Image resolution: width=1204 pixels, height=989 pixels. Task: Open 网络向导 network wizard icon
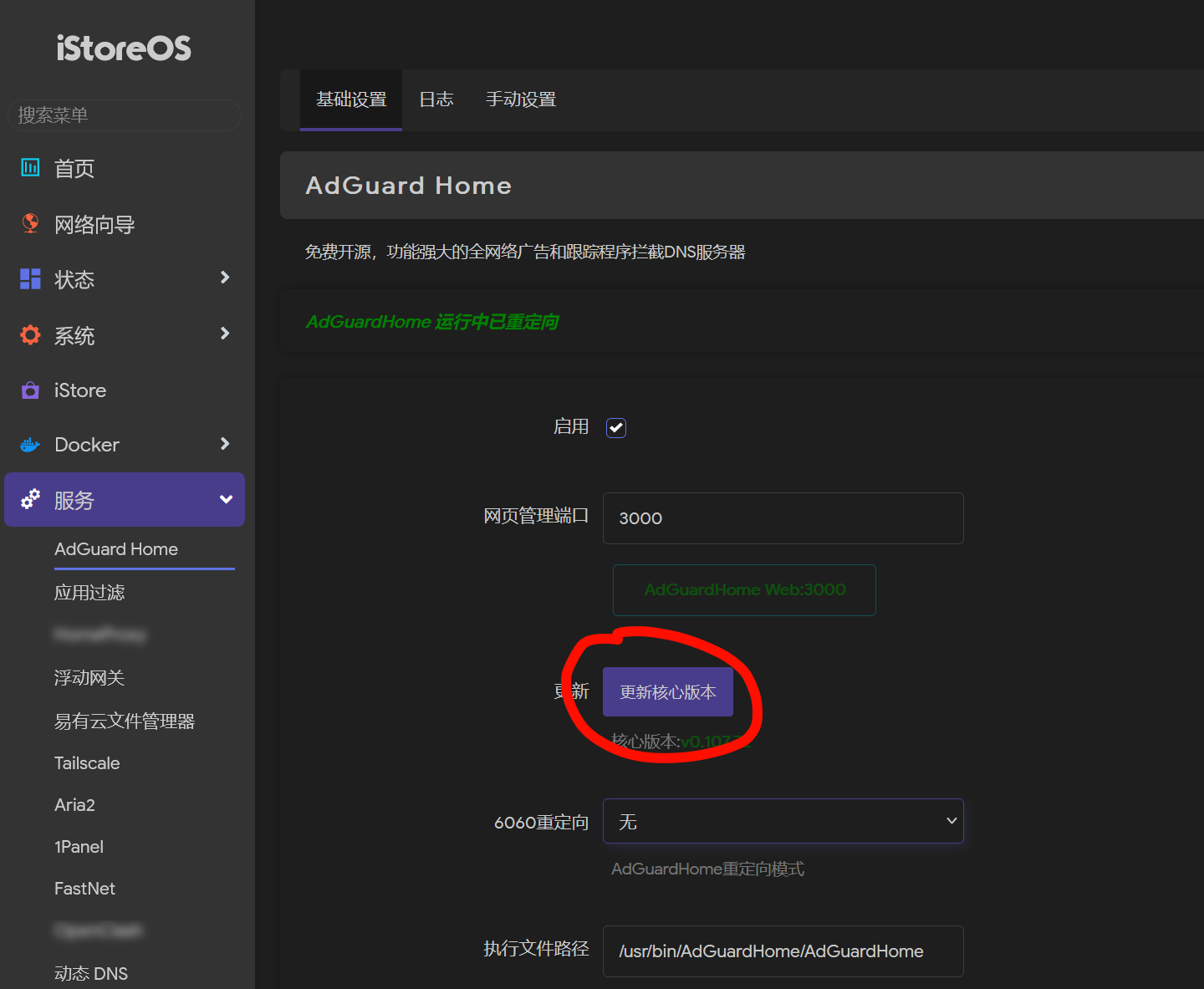click(30, 223)
